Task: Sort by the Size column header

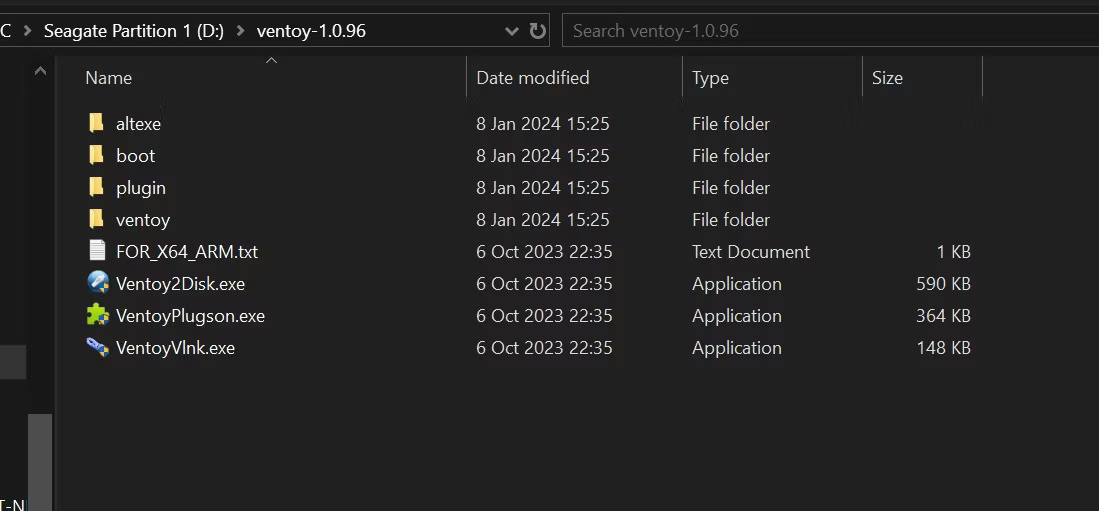Action: [887, 78]
